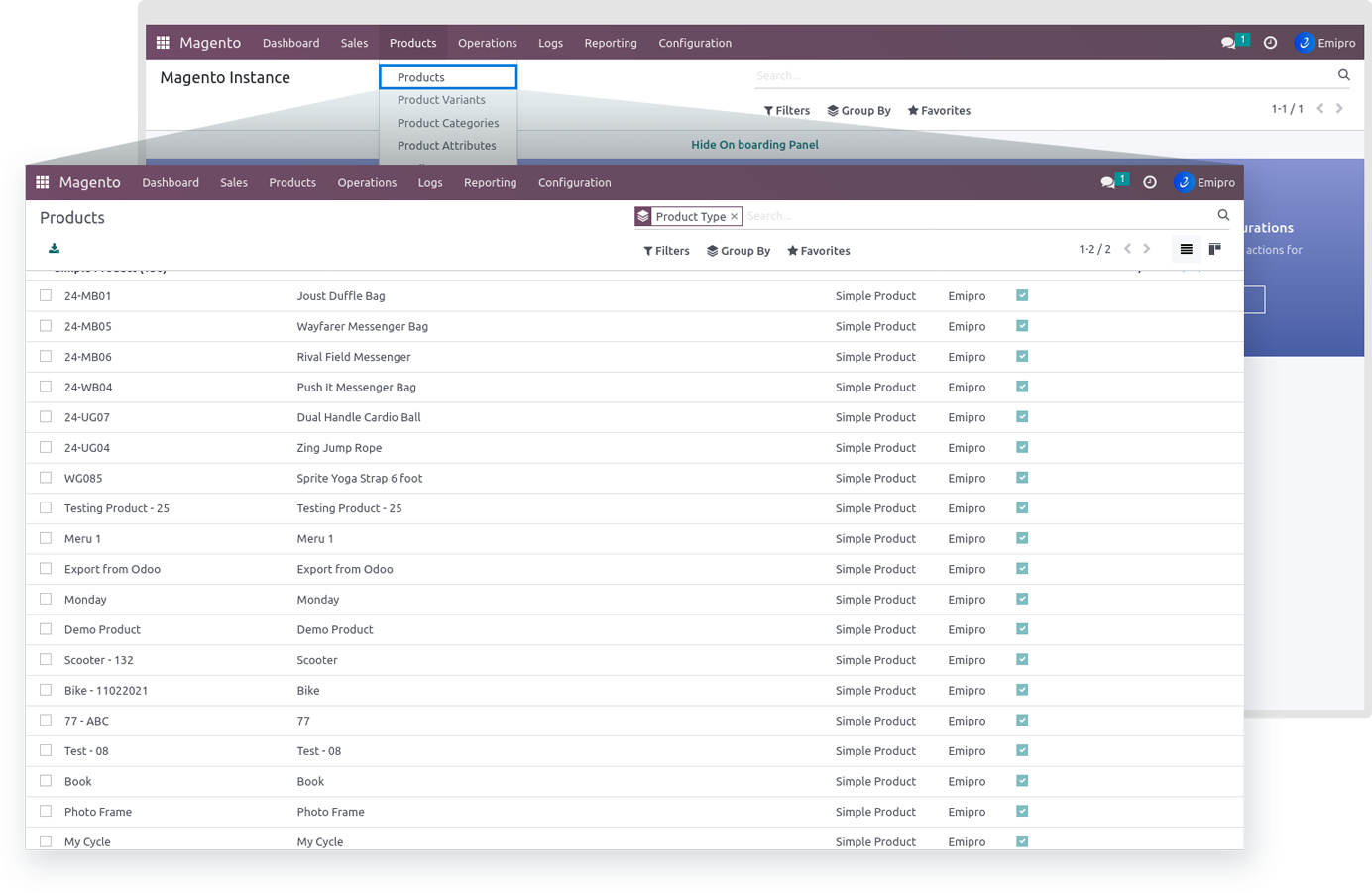Screen dimensions: 1372x893
Task: Click Hide On boarding Panel link
Action: click(754, 145)
